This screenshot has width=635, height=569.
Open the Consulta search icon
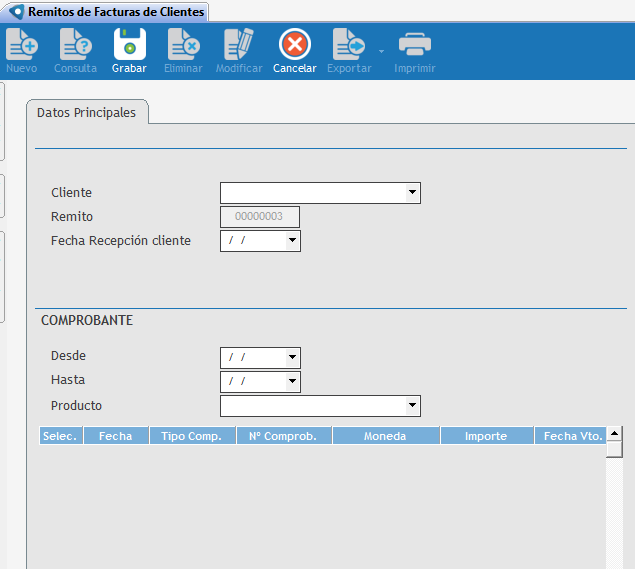point(75,45)
